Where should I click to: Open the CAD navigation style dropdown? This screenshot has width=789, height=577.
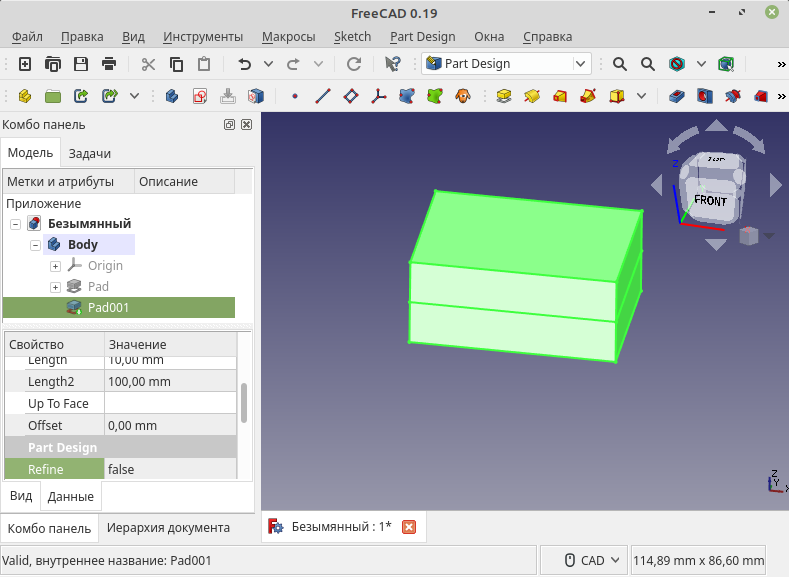click(x=584, y=560)
